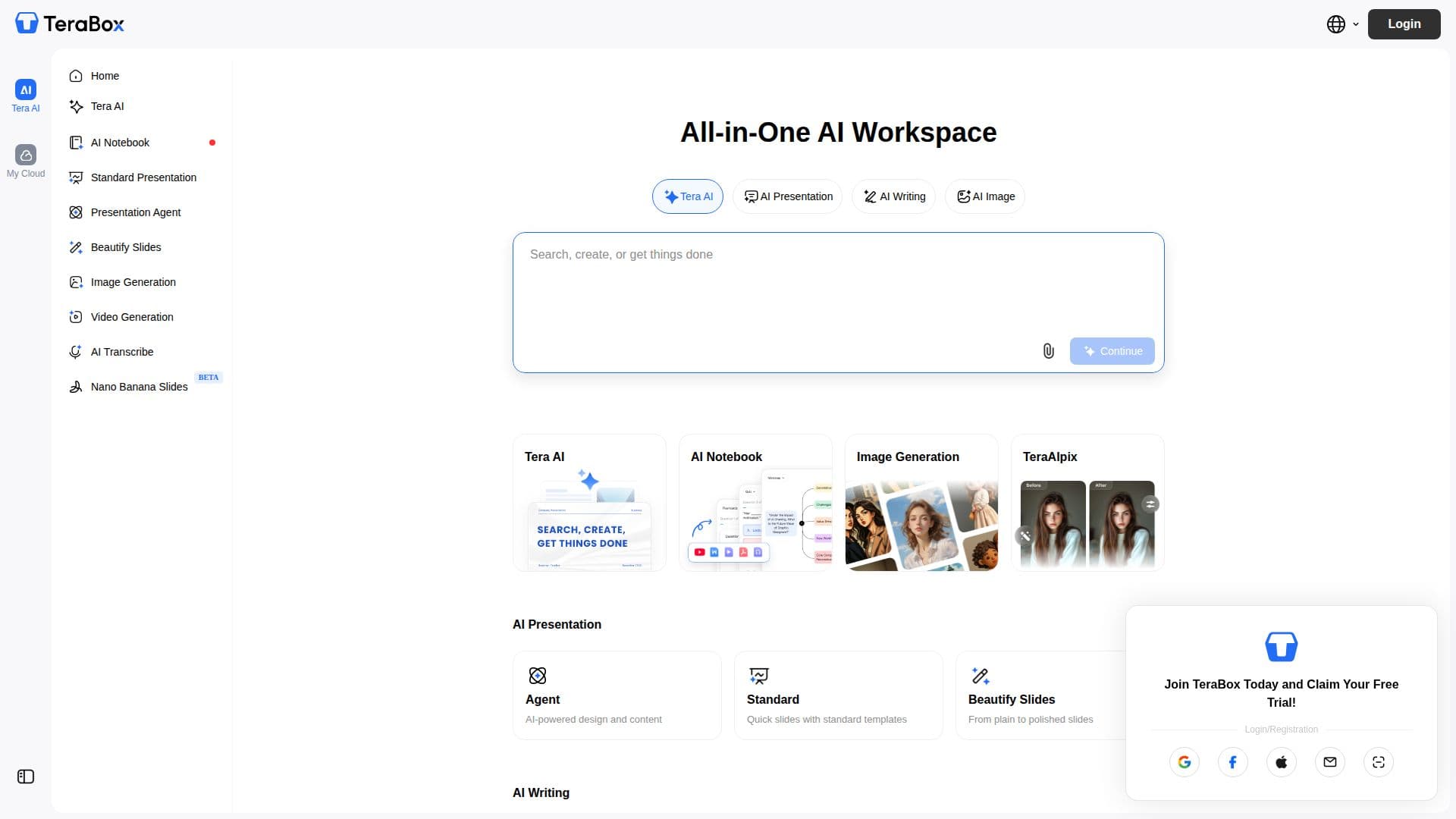The height and width of the screenshot is (819, 1456).
Task: Toggle the TeraAIpix before/after comparison icon
Action: coord(1150,504)
